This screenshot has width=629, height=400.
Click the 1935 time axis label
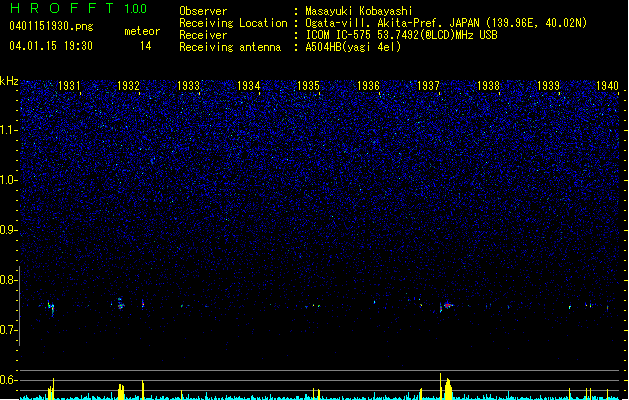(x=308, y=86)
